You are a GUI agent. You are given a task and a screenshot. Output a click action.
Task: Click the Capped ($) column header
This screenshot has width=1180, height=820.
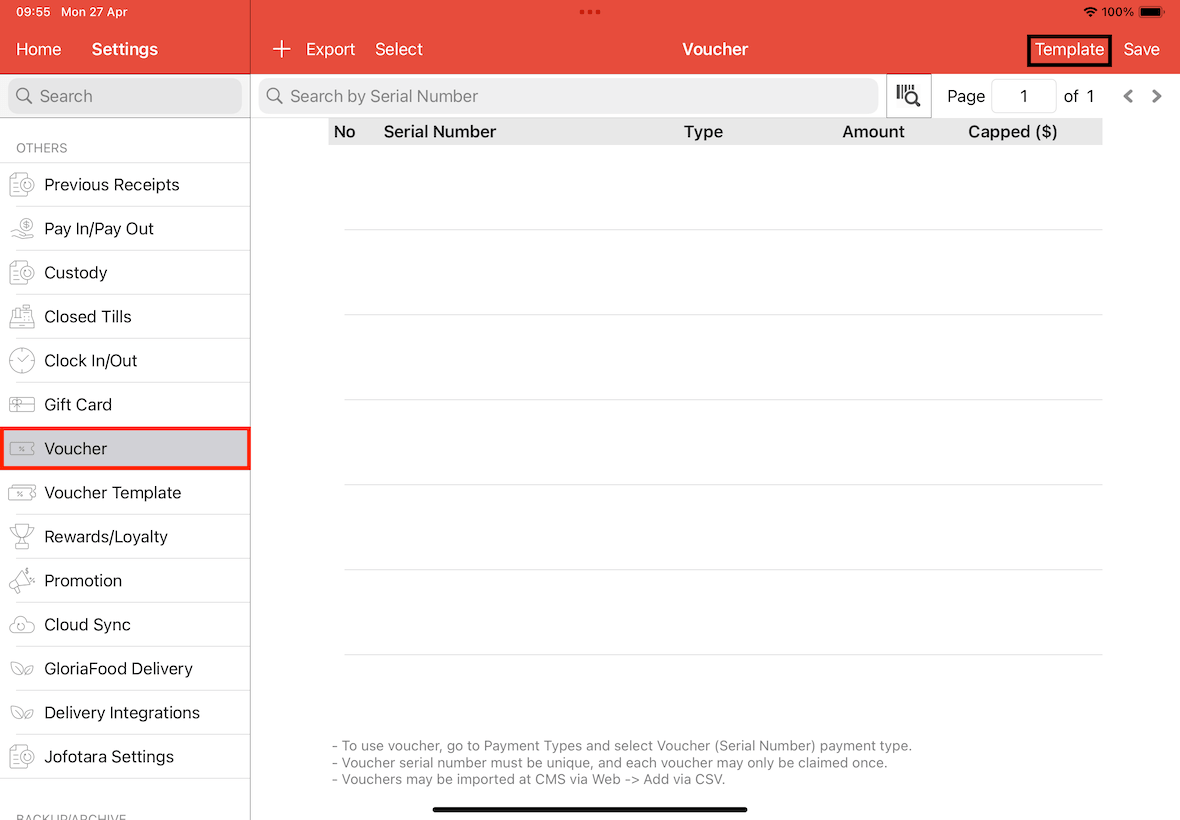coord(1012,132)
